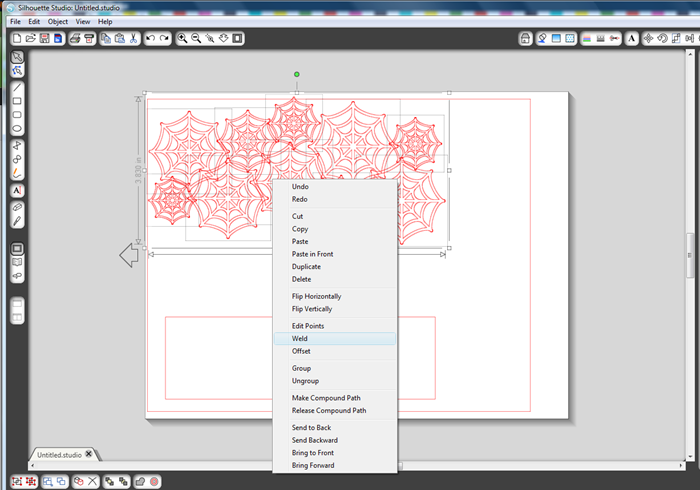Open the File menu

click(15, 21)
